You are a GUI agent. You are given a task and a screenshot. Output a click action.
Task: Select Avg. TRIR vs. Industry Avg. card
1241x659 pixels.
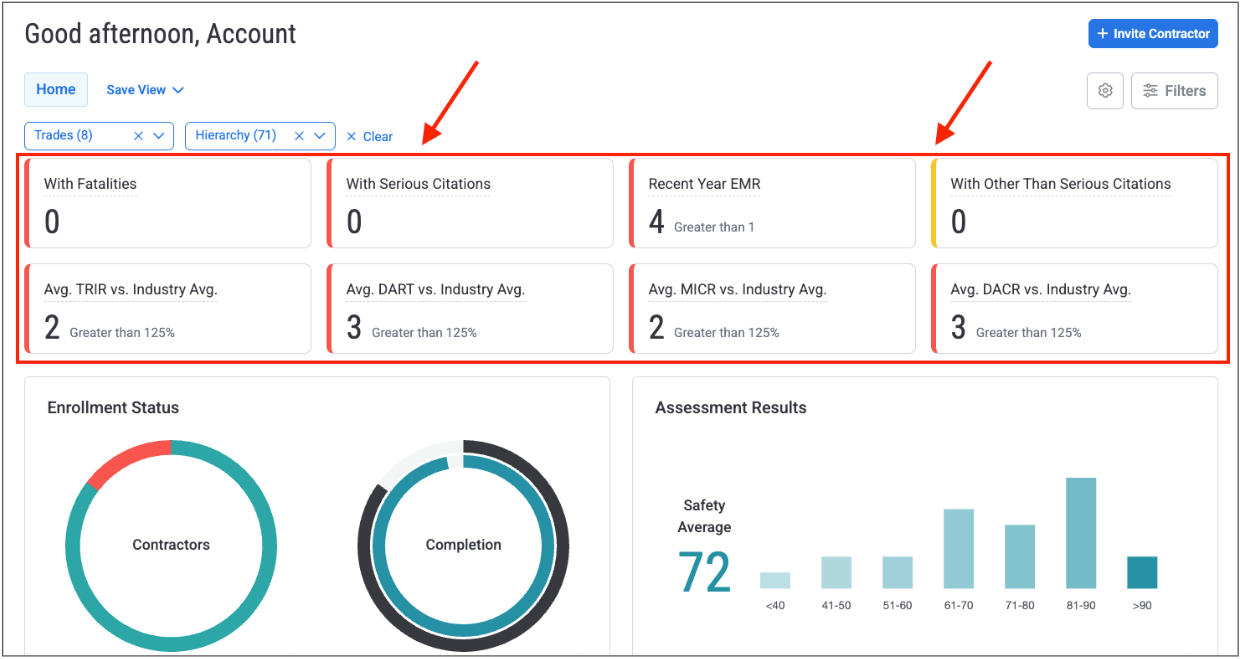pos(168,308)
